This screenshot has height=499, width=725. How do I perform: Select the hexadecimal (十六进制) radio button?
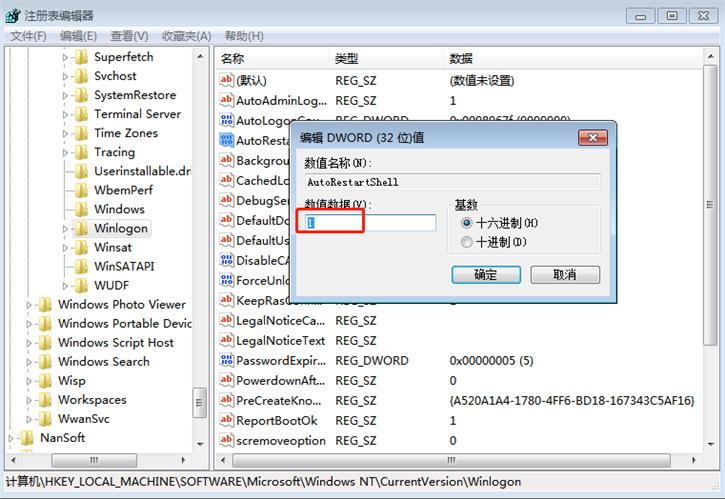pyautogui.click(x=467, y=223)
